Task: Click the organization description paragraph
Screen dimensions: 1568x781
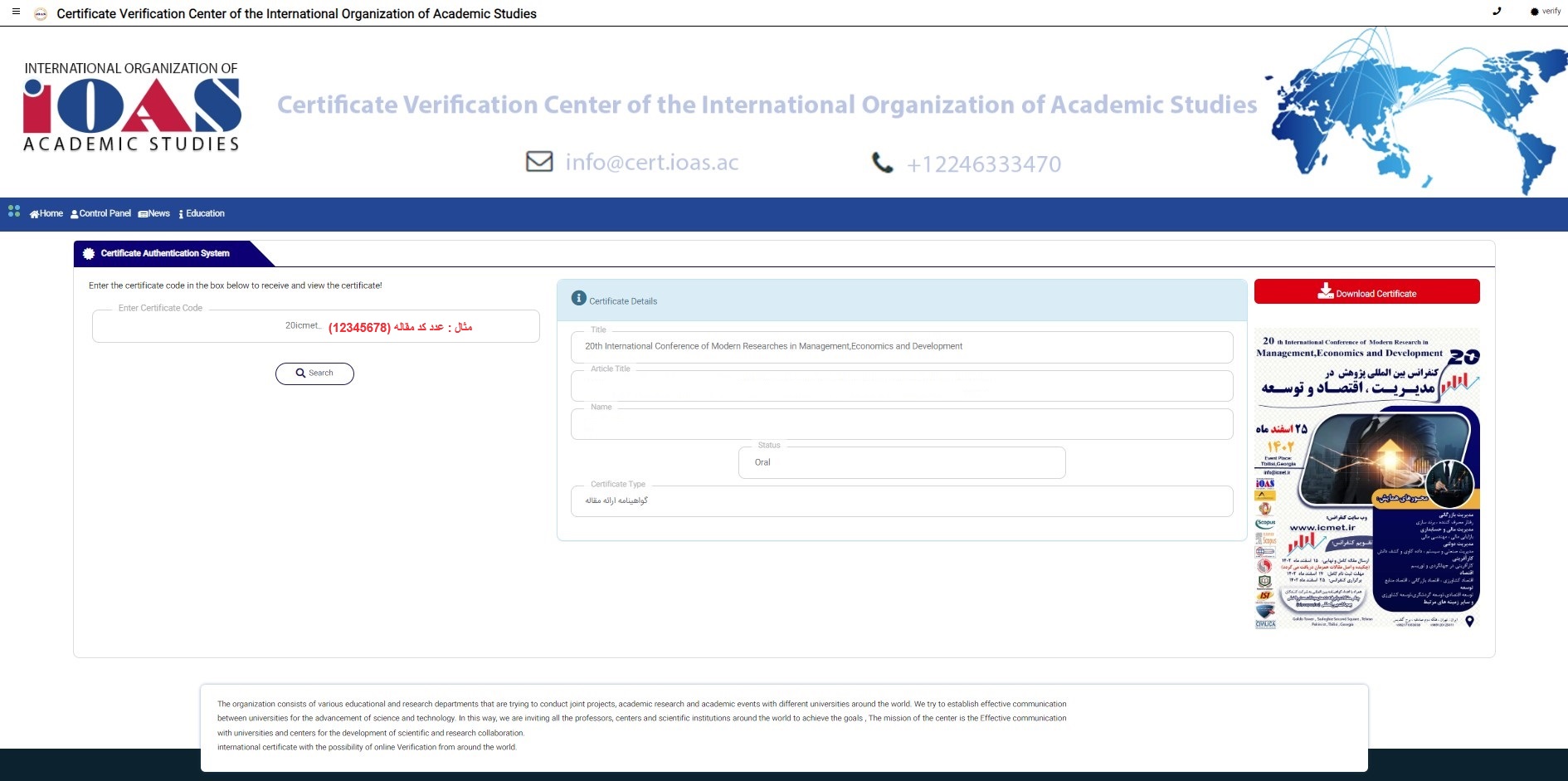Action: (x=642, y=725)
